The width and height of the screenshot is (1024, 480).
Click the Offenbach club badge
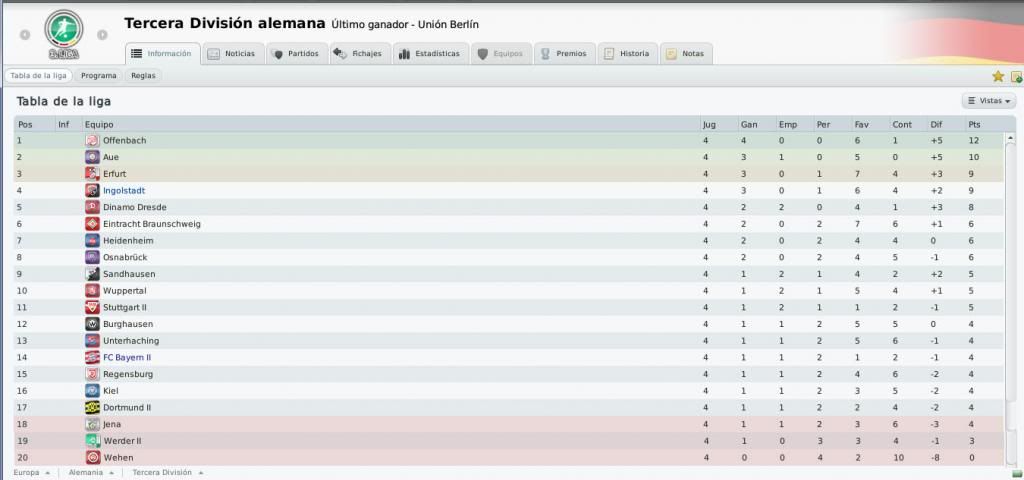click(92, 140)
